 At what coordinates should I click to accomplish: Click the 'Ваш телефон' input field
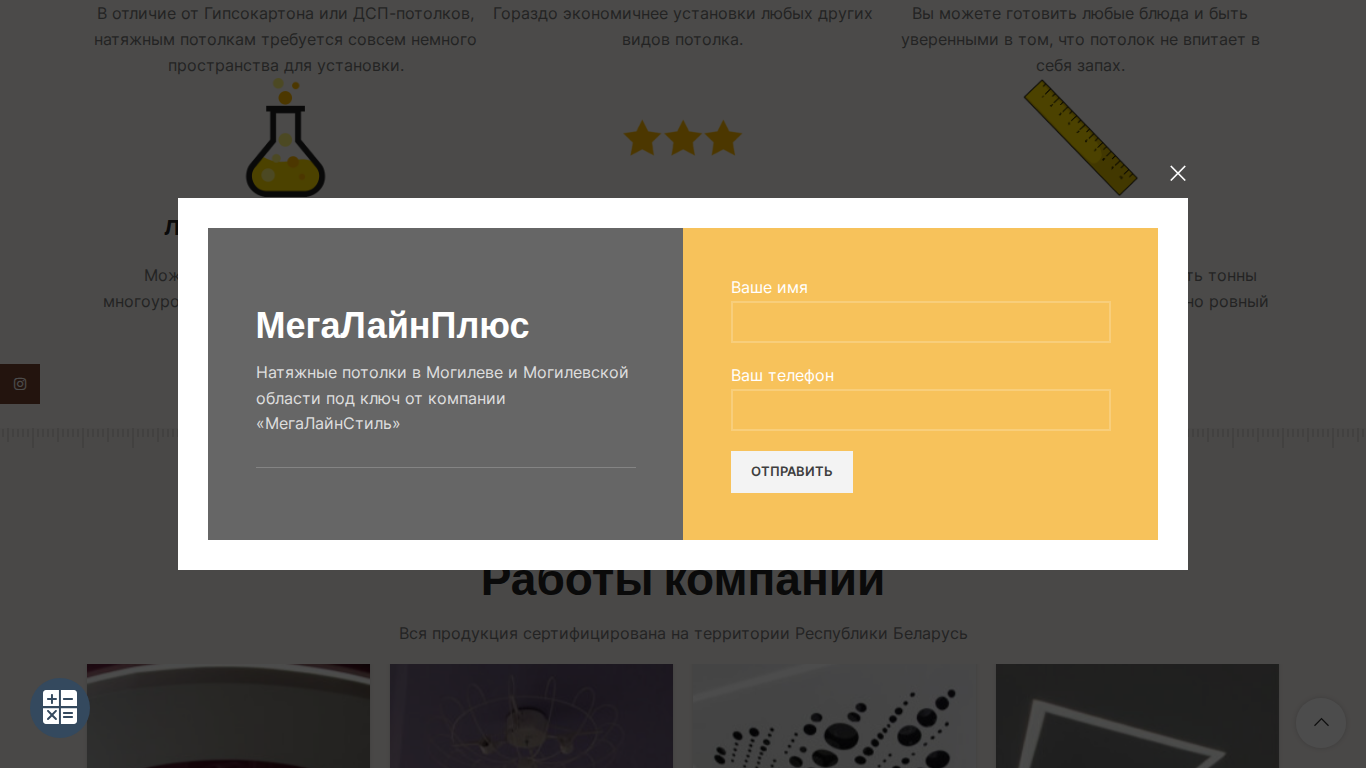pos(920,410)
